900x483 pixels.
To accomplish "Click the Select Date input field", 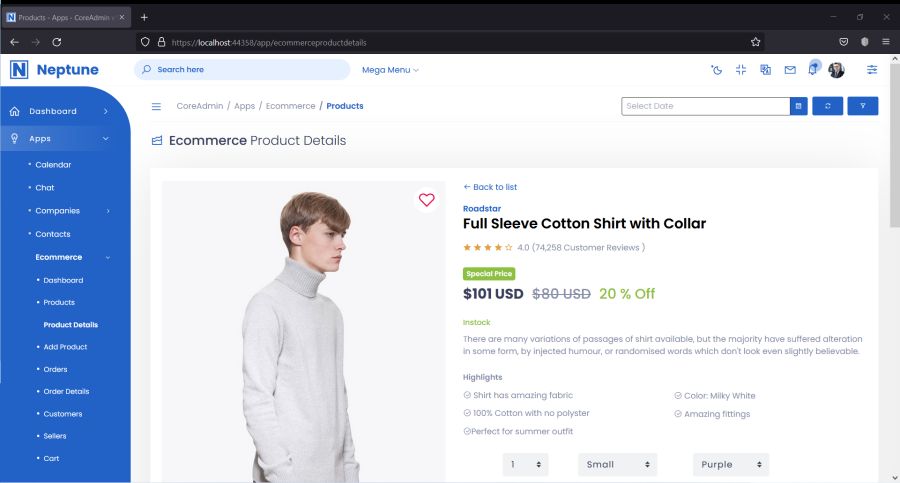I will 705,106.
